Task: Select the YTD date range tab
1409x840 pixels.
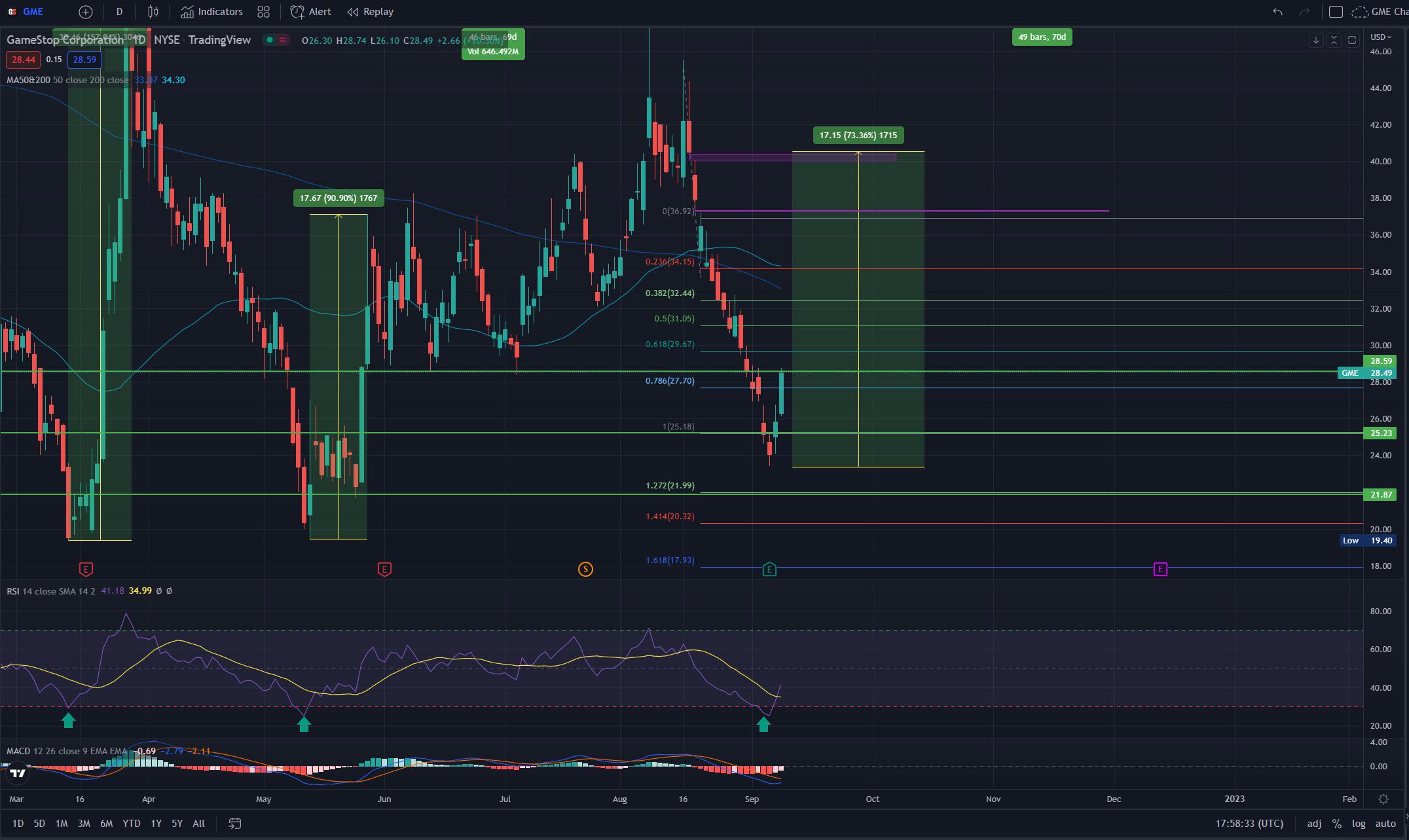Action: click(x=131, y=824)
